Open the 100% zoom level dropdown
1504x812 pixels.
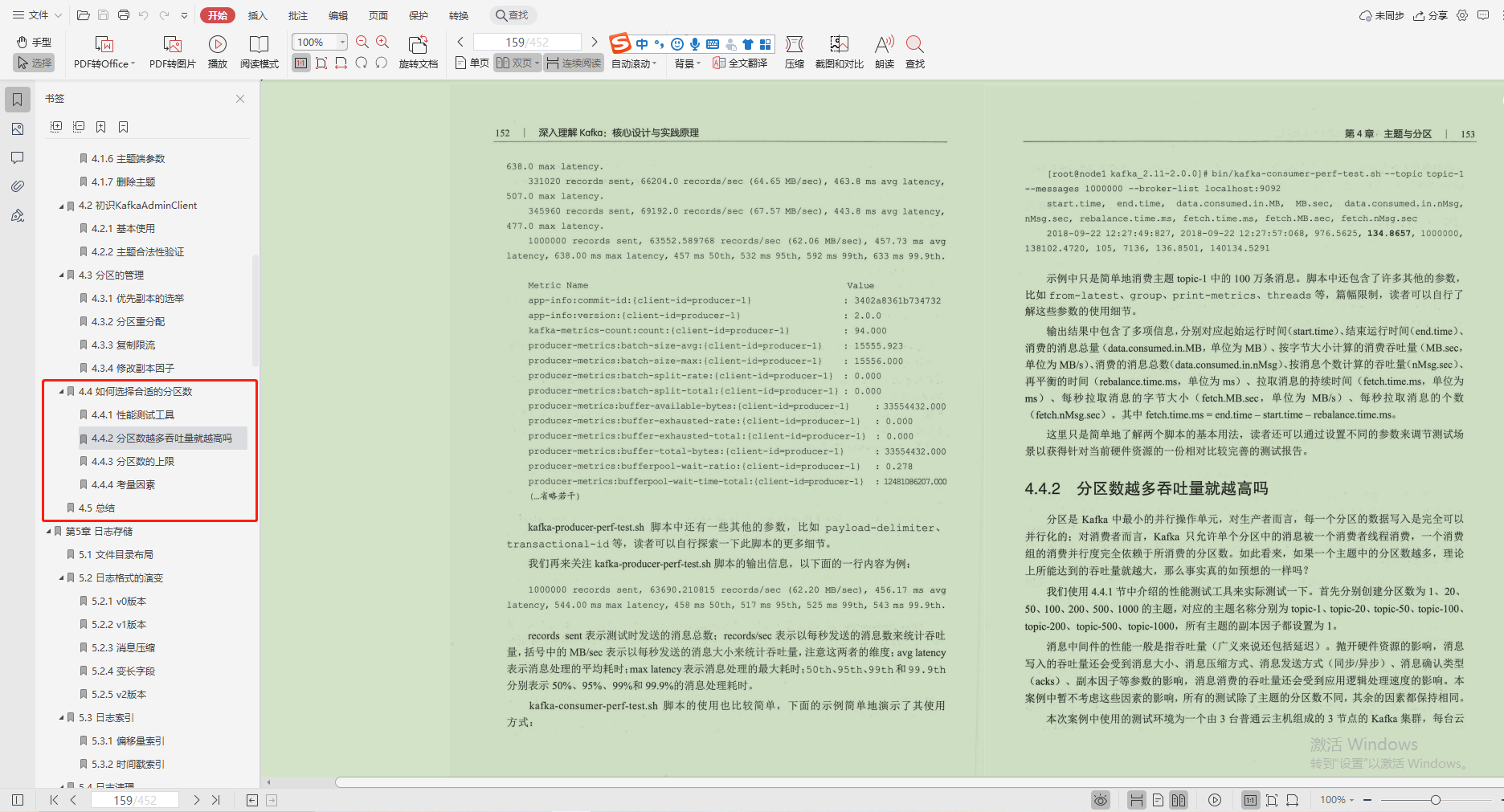pyautogui.click(x=343, y=42)
